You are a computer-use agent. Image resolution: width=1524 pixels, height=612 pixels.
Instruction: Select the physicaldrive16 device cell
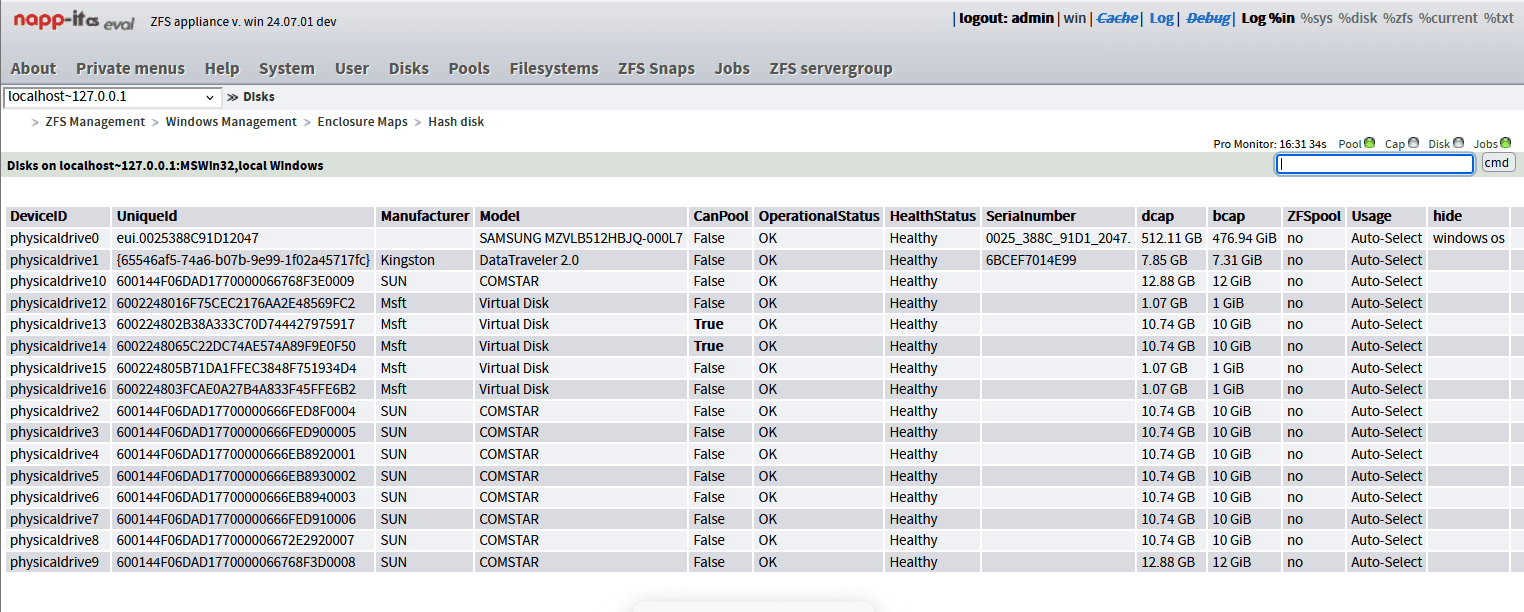pos(58,389)
